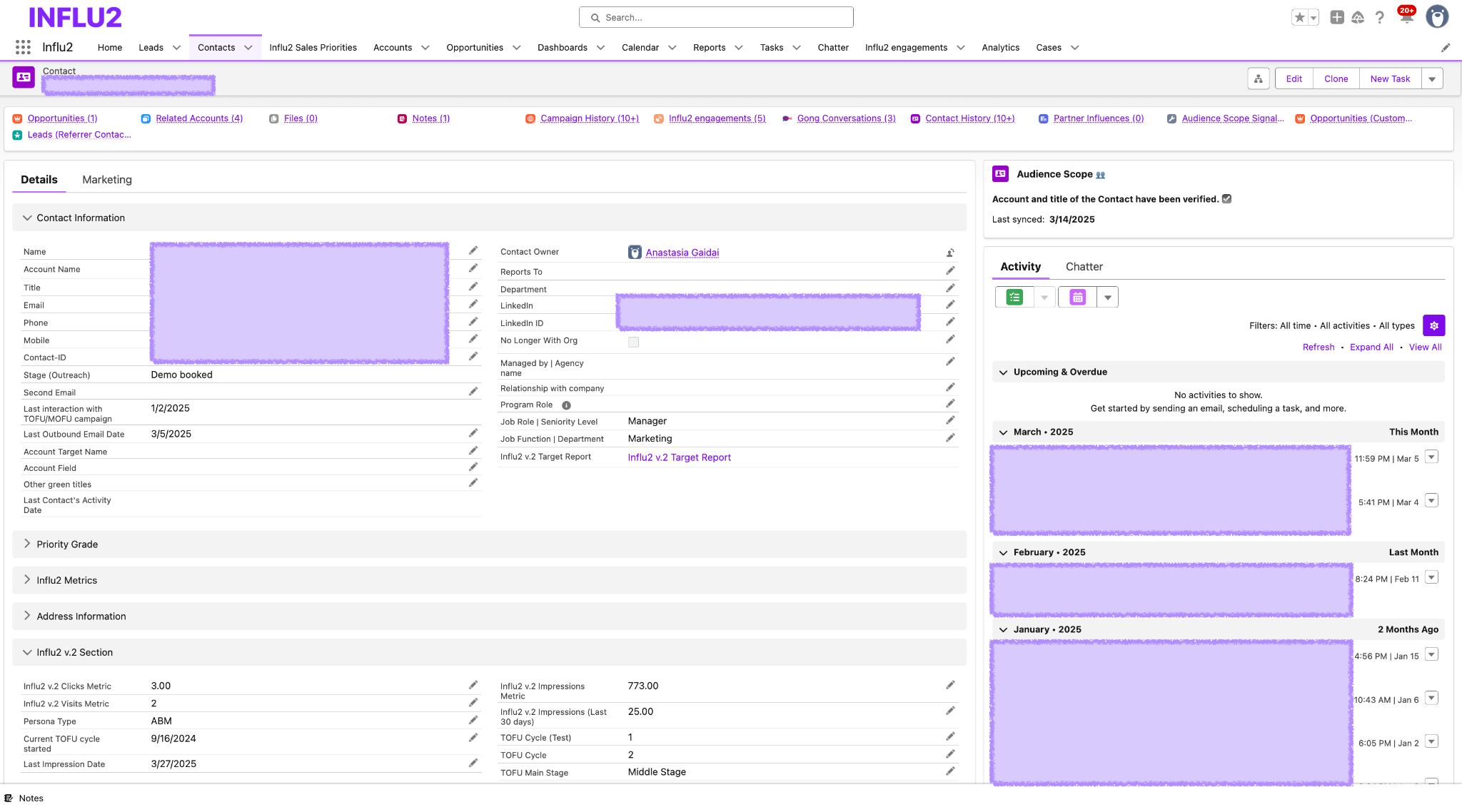Select the Activity tab
Viewport: 1462px width, 812px height.
pyautogui.click(x=1020, y=267)
